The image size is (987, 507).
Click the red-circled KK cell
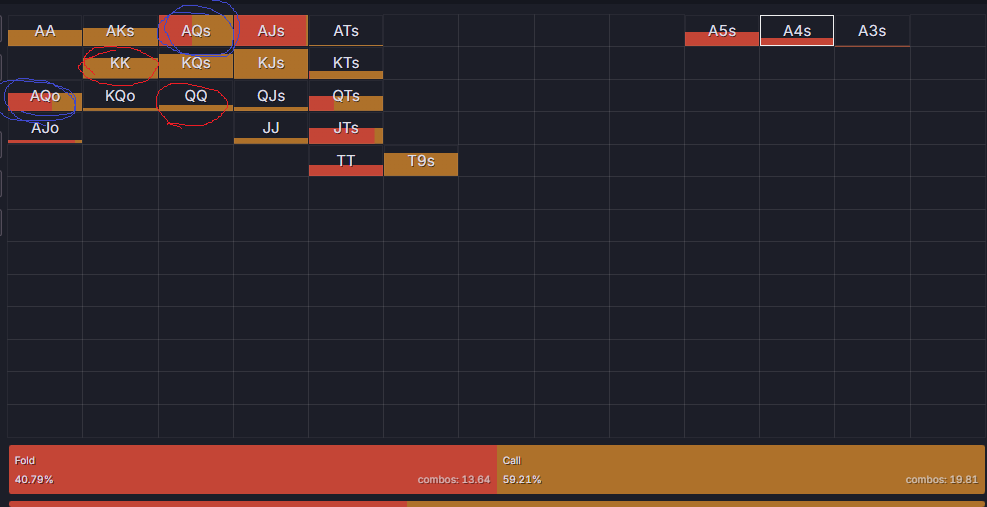coord(120,64)
